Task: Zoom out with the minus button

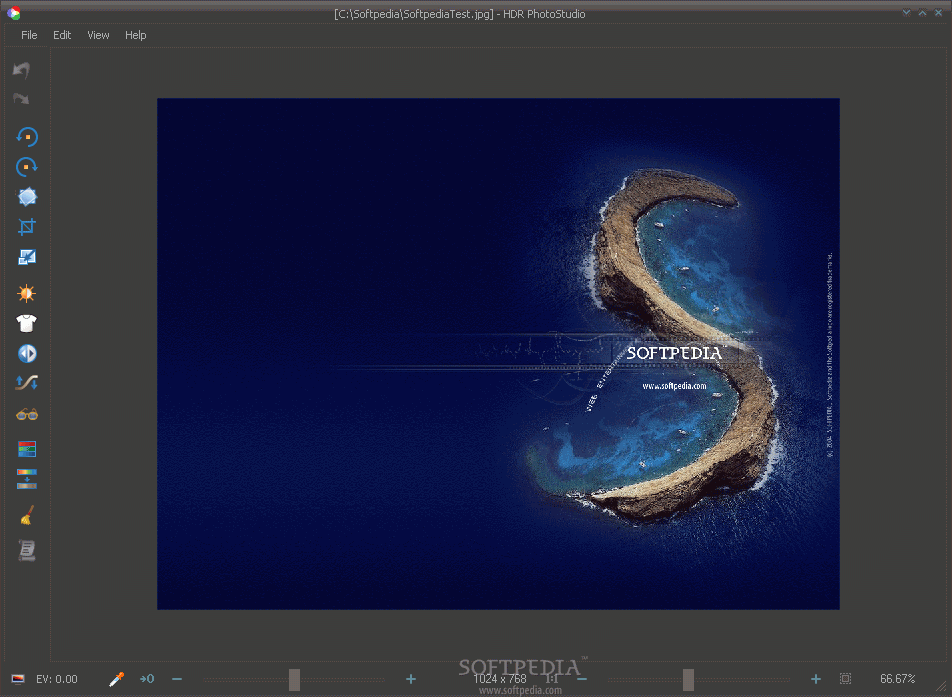Action: pyautogui.click(x=582, y=679)
